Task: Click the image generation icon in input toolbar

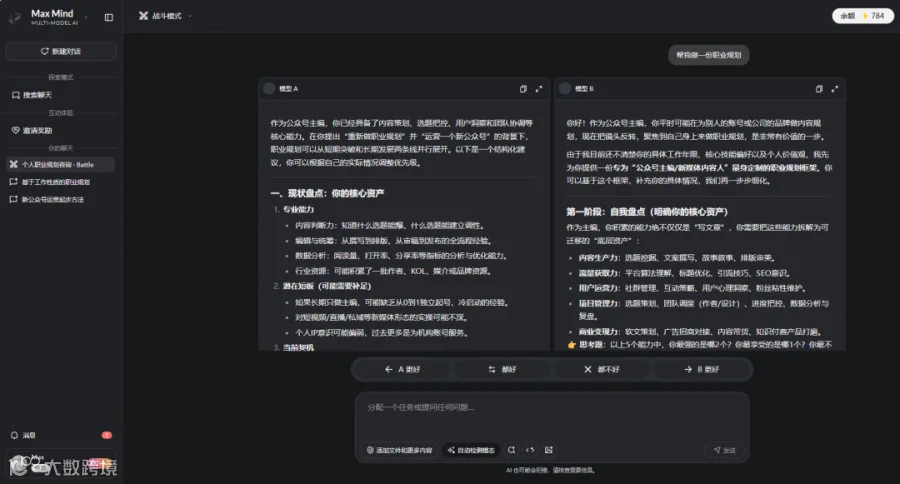Action: tap(549, 450)
